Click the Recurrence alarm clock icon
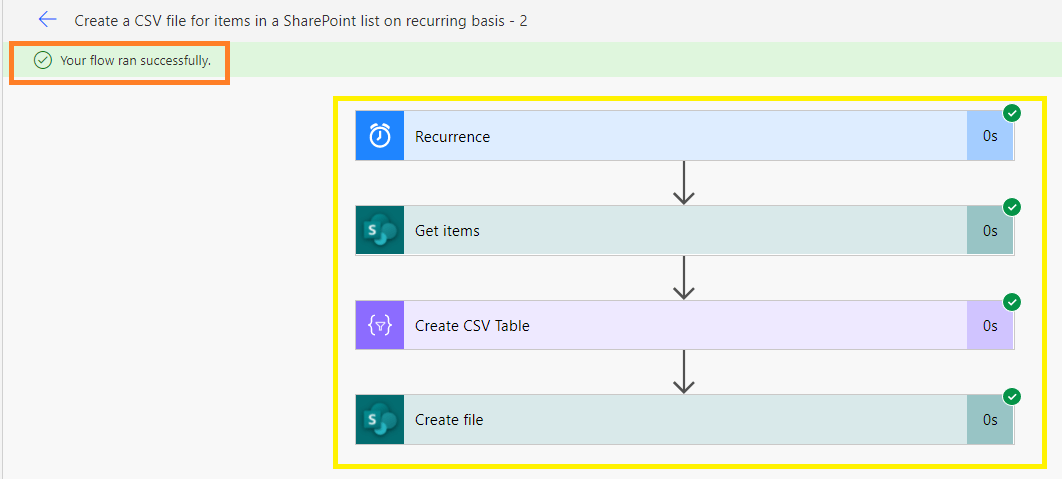This screenshot has height=479, width=1062. click(380, 136)
